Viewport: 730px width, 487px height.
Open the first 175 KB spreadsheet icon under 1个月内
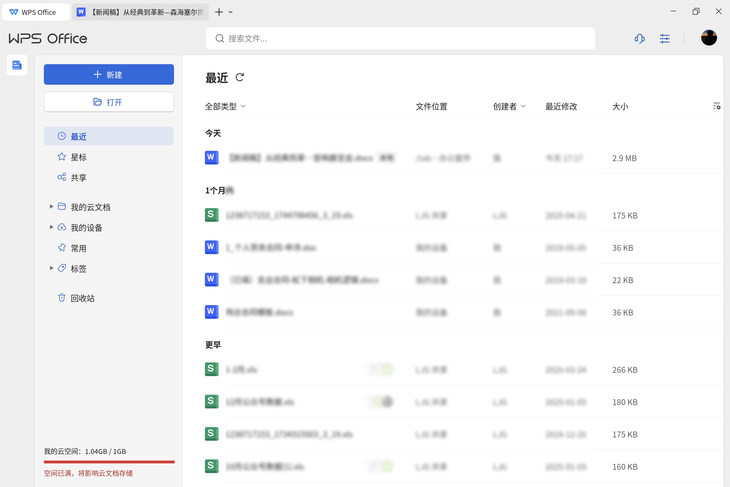point(211,215)
